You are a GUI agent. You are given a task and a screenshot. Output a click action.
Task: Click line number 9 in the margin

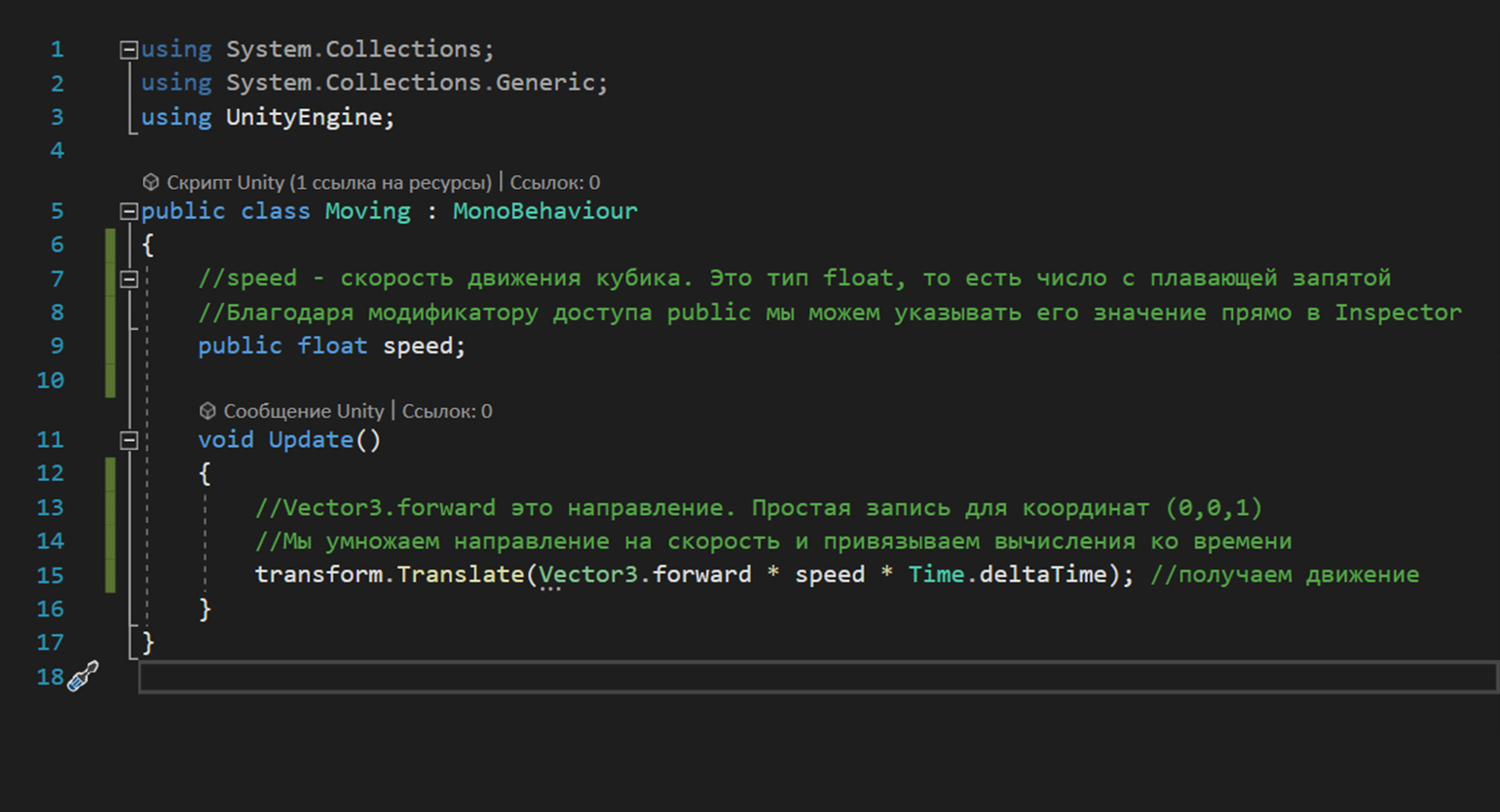pos(56,346)
